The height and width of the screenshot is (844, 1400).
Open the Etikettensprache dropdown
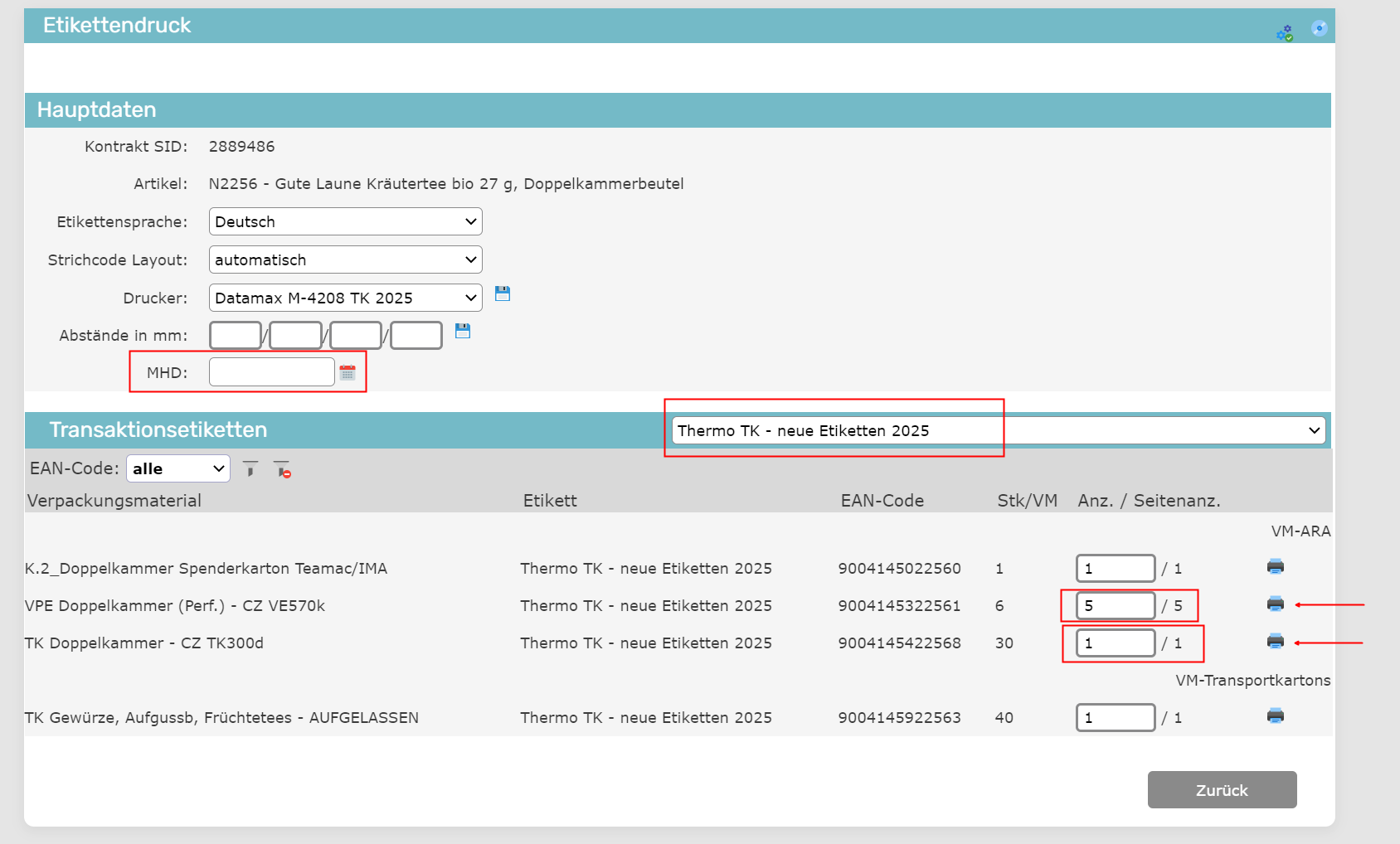(345, 222)
